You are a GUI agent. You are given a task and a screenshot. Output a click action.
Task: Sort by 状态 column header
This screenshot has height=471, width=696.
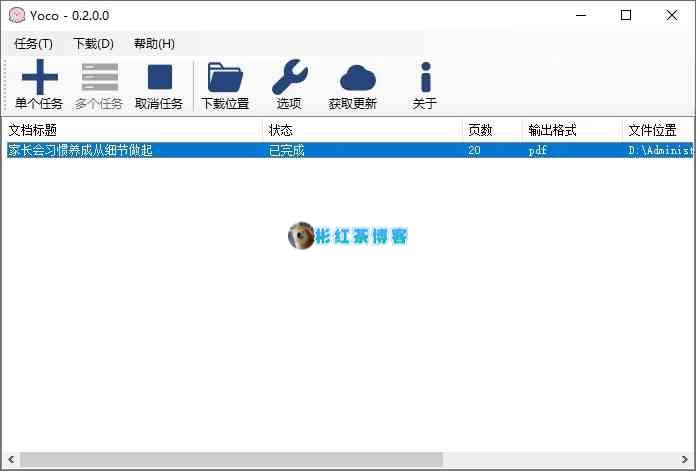tap(363, 130)
